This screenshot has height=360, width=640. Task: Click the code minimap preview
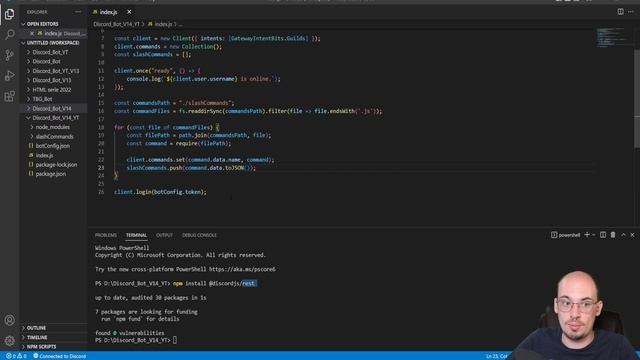click(x=611, y=38)
